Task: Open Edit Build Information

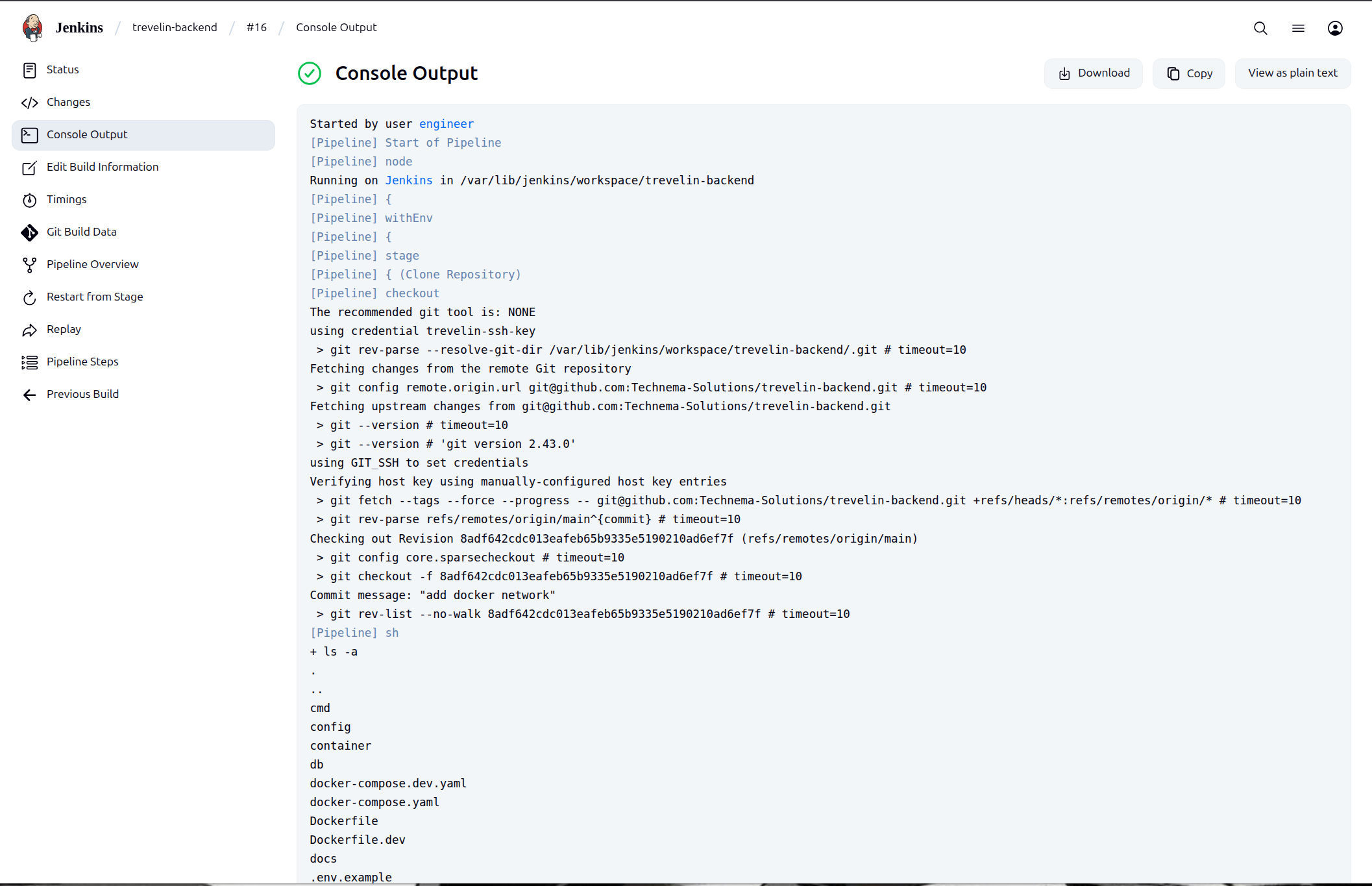Action: [103, 167]
